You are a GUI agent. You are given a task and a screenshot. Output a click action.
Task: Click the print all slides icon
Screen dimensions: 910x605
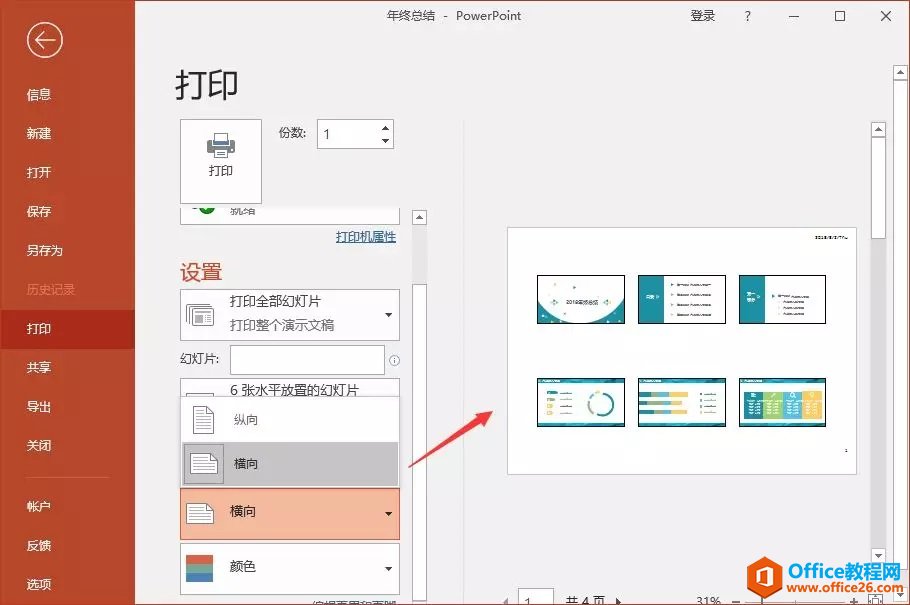coord(200,313)
